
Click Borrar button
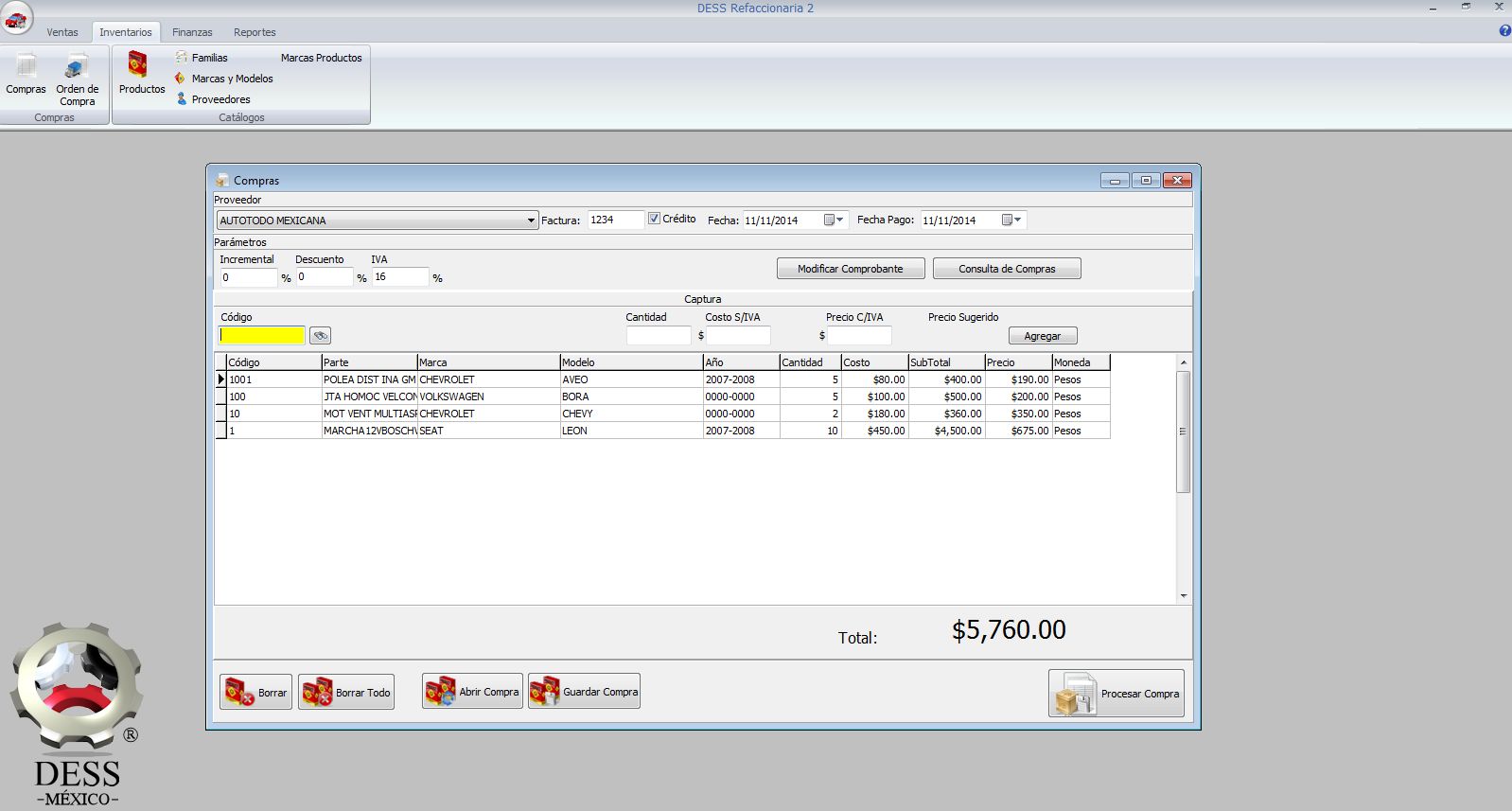tap(255, 692)
